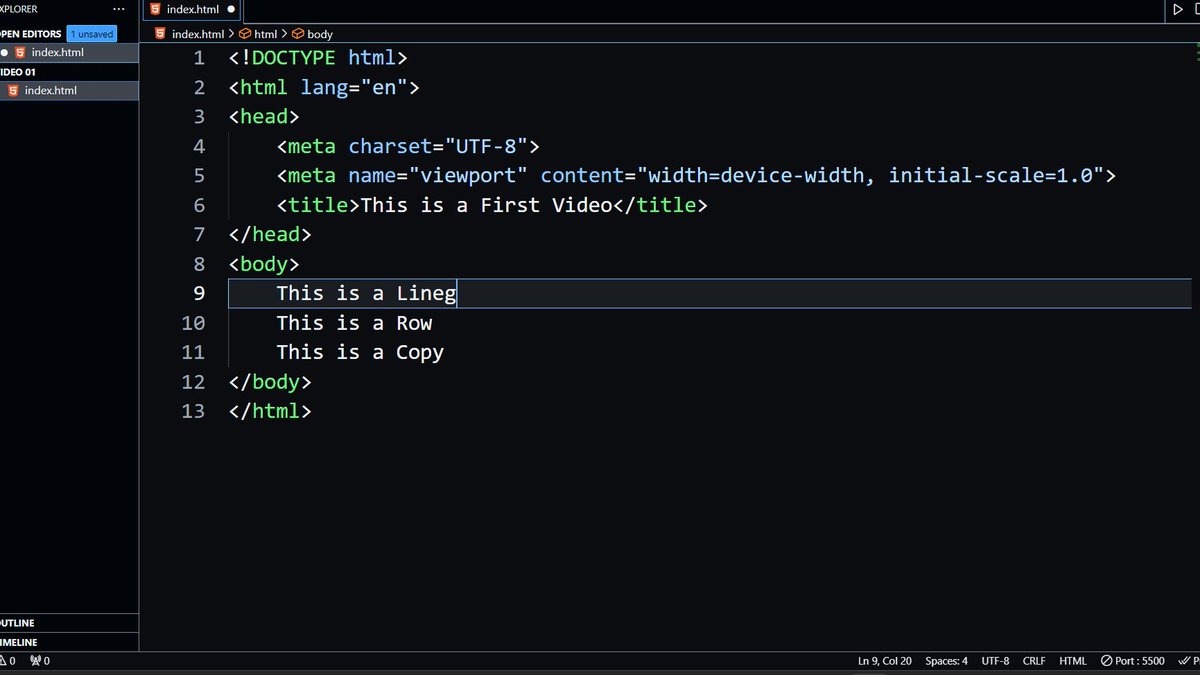Change encoding via UTF-8 status item
This screenshot has width=1200, height=675.
995,661
